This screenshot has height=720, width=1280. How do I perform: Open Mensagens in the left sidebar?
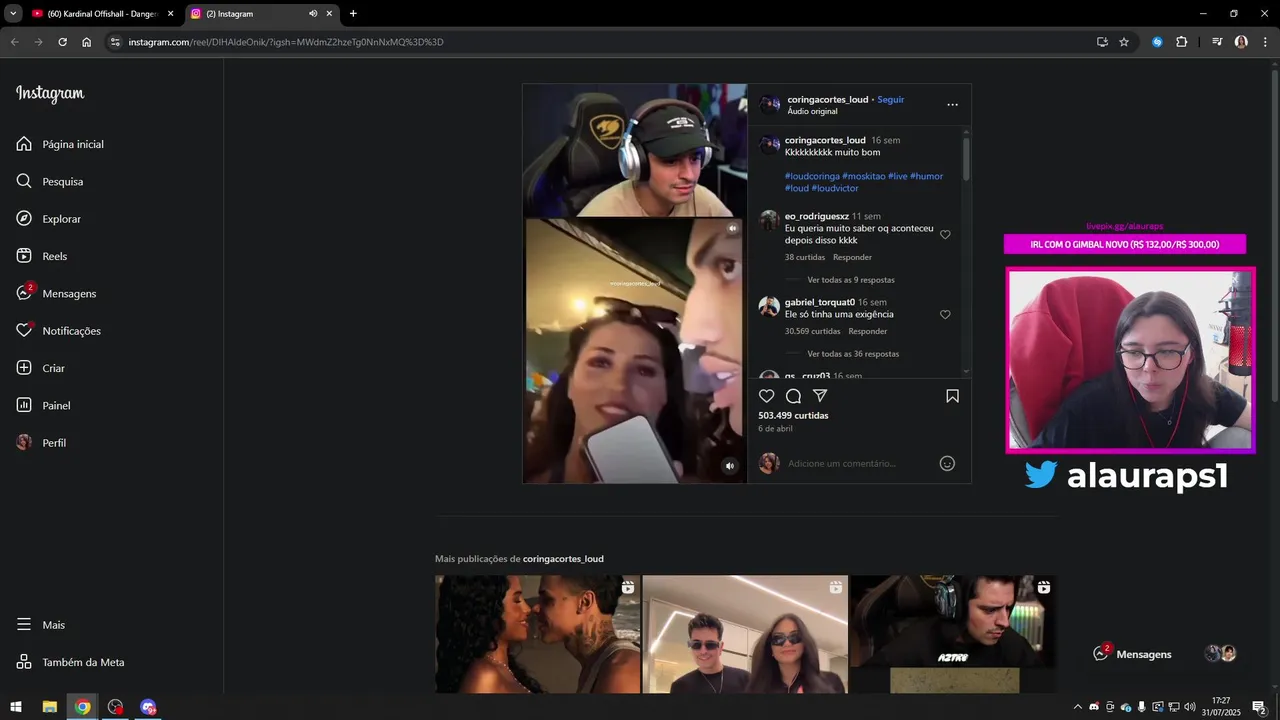[x=57, y=294]
